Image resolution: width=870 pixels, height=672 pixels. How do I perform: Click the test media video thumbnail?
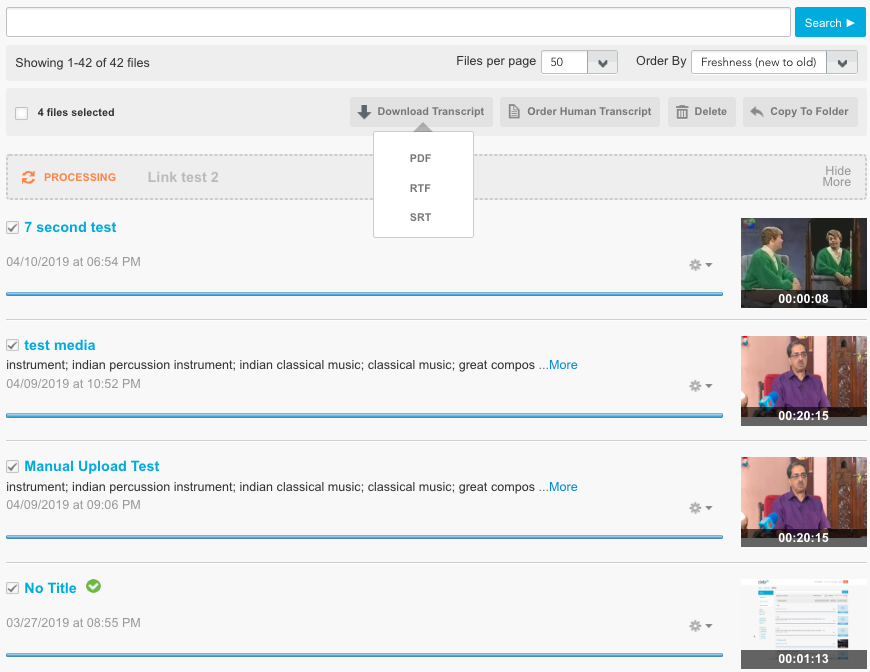(803, 381)
